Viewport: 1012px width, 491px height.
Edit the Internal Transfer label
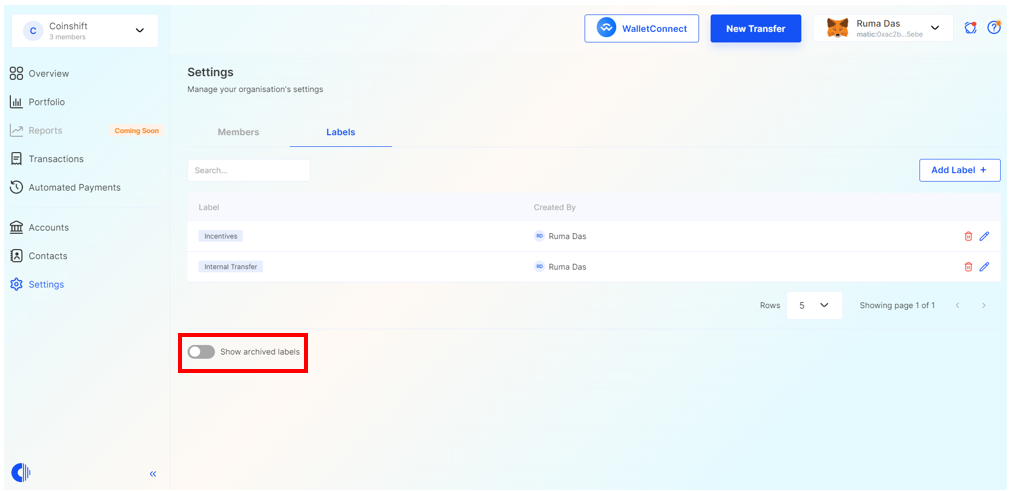pyautogui.click(x=984, y=267)
